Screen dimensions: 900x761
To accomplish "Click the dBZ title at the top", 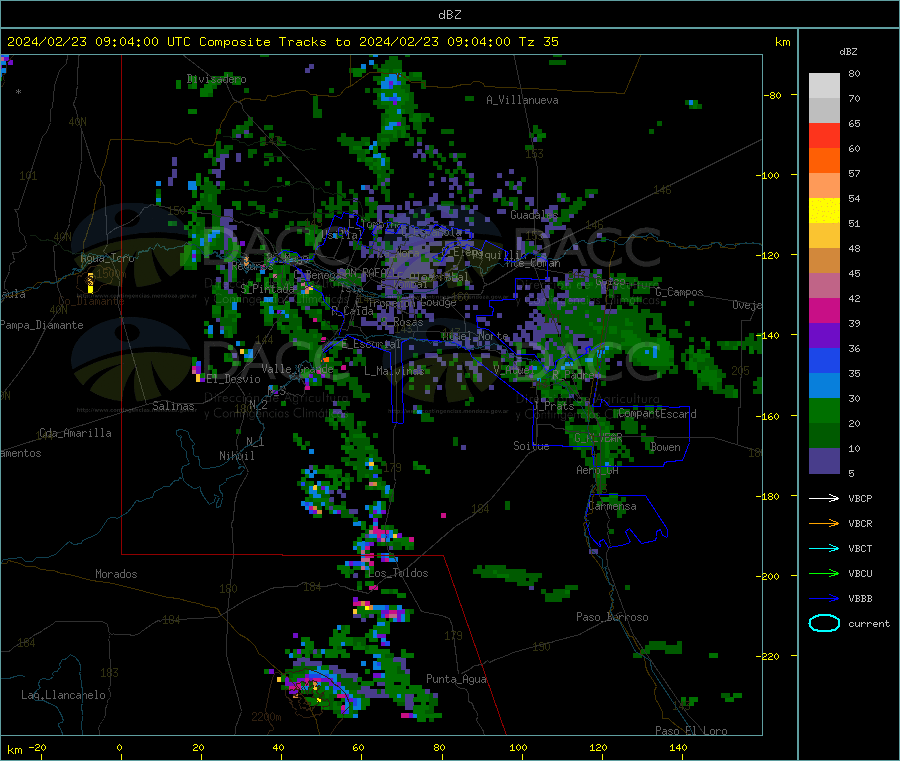I will click(449, 15).
